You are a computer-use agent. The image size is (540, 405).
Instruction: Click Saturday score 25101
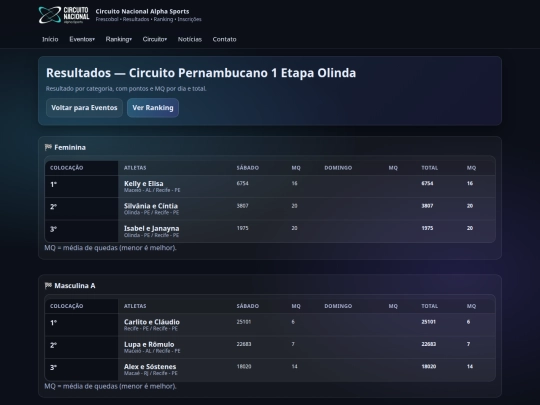click(244, 322)
